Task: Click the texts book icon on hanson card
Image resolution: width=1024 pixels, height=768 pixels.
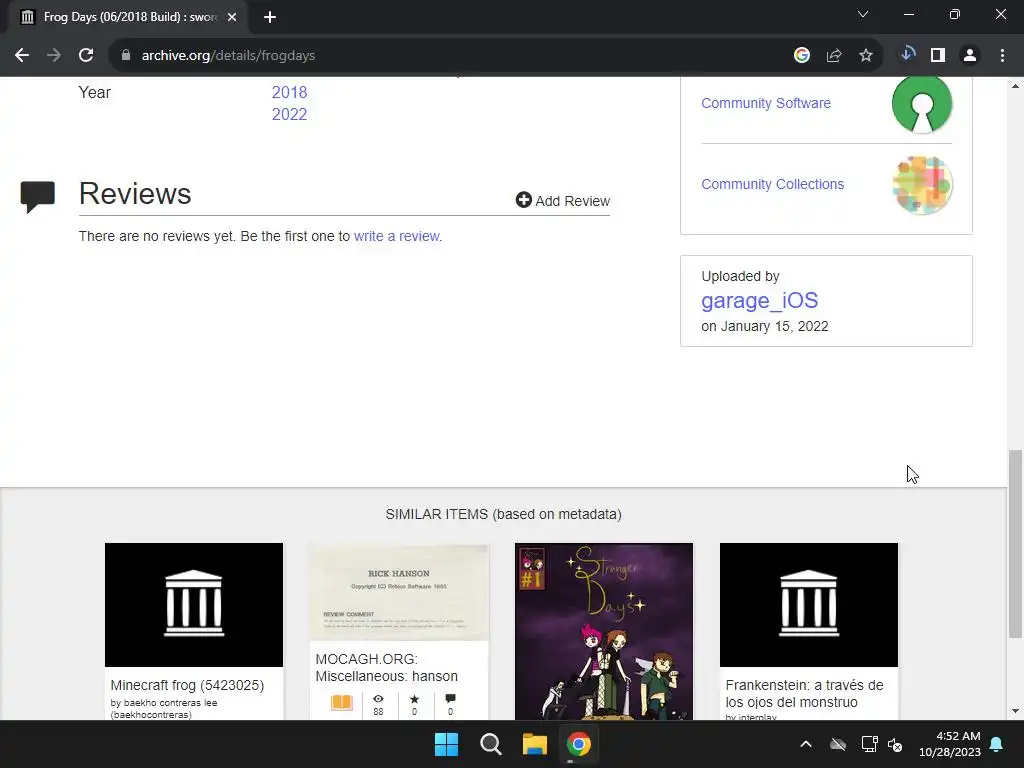Action: point(342,703)
